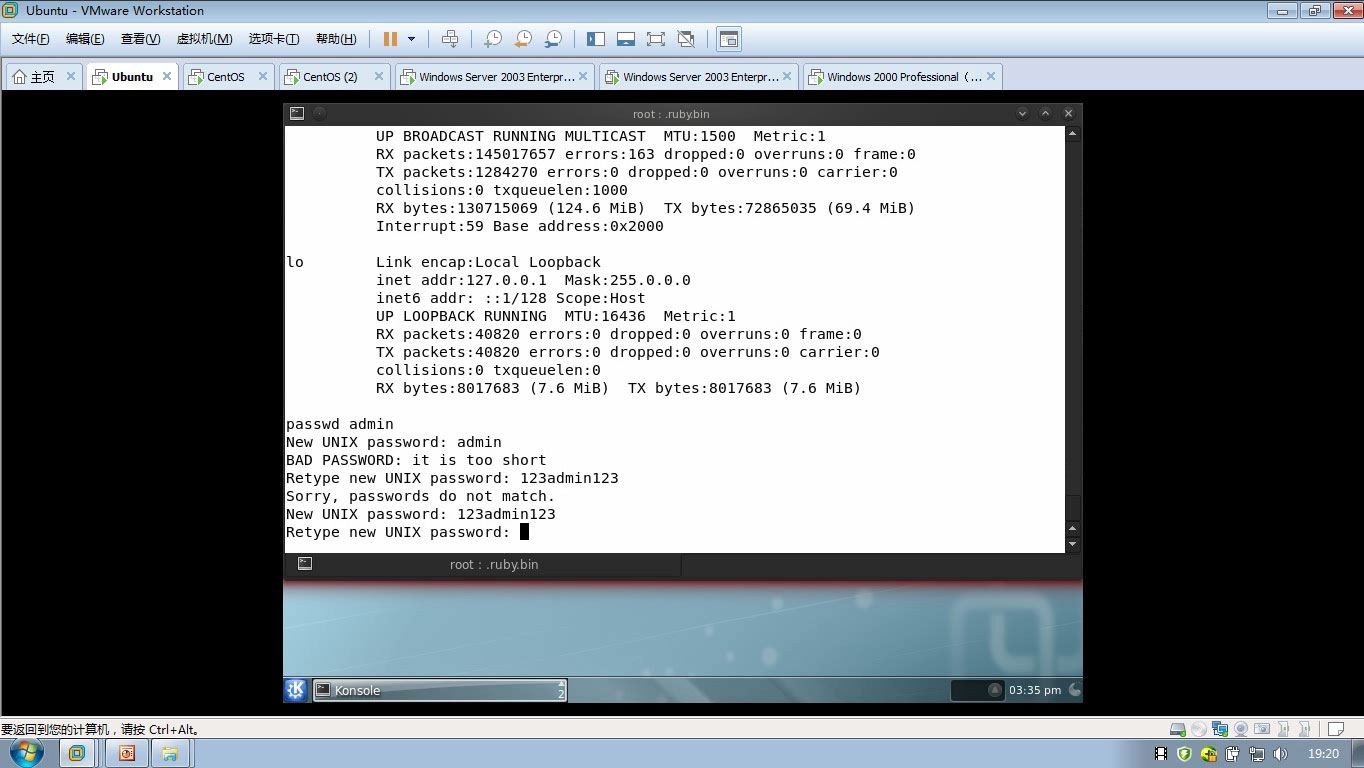Click the KDE panel clock showing 03:35 pm
The height and width of the screenshot is (768, 1364).
point(1035,690)
